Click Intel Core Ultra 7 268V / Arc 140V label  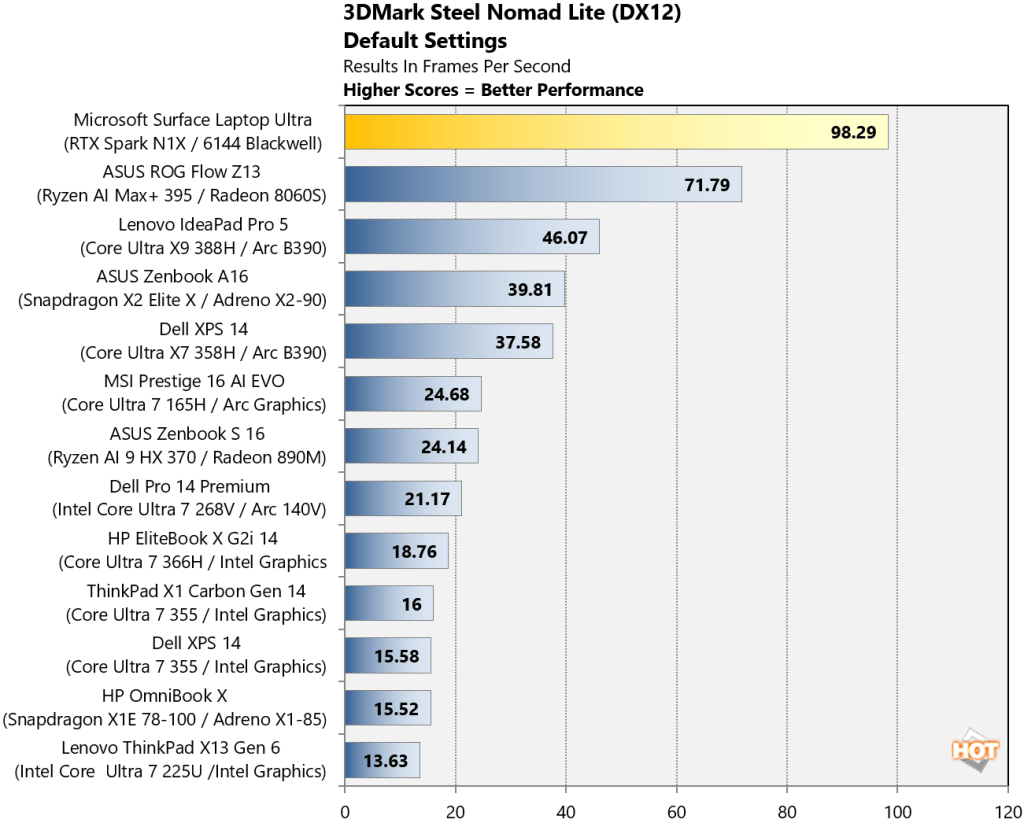pos(189,509)
